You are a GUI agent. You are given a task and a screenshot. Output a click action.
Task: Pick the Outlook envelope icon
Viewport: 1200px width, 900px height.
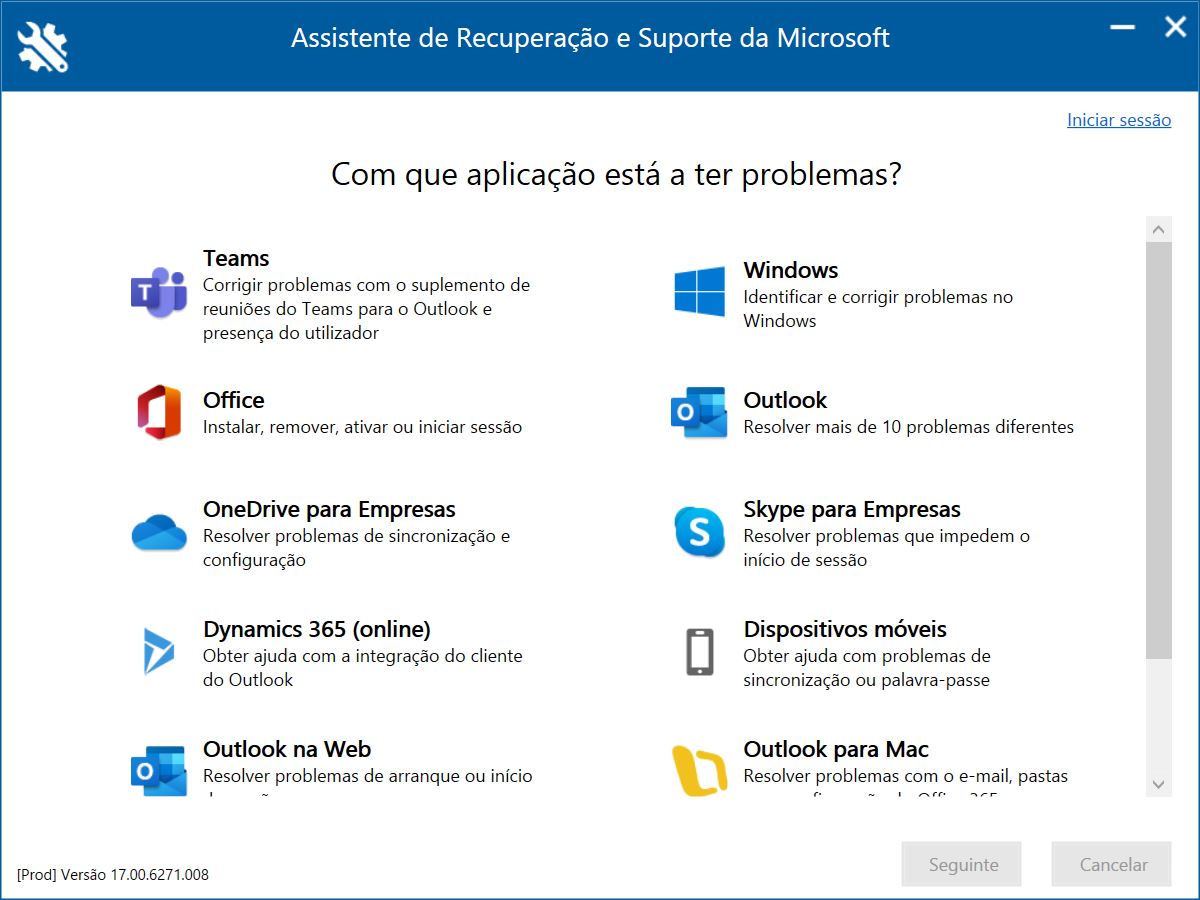(699, 412)
